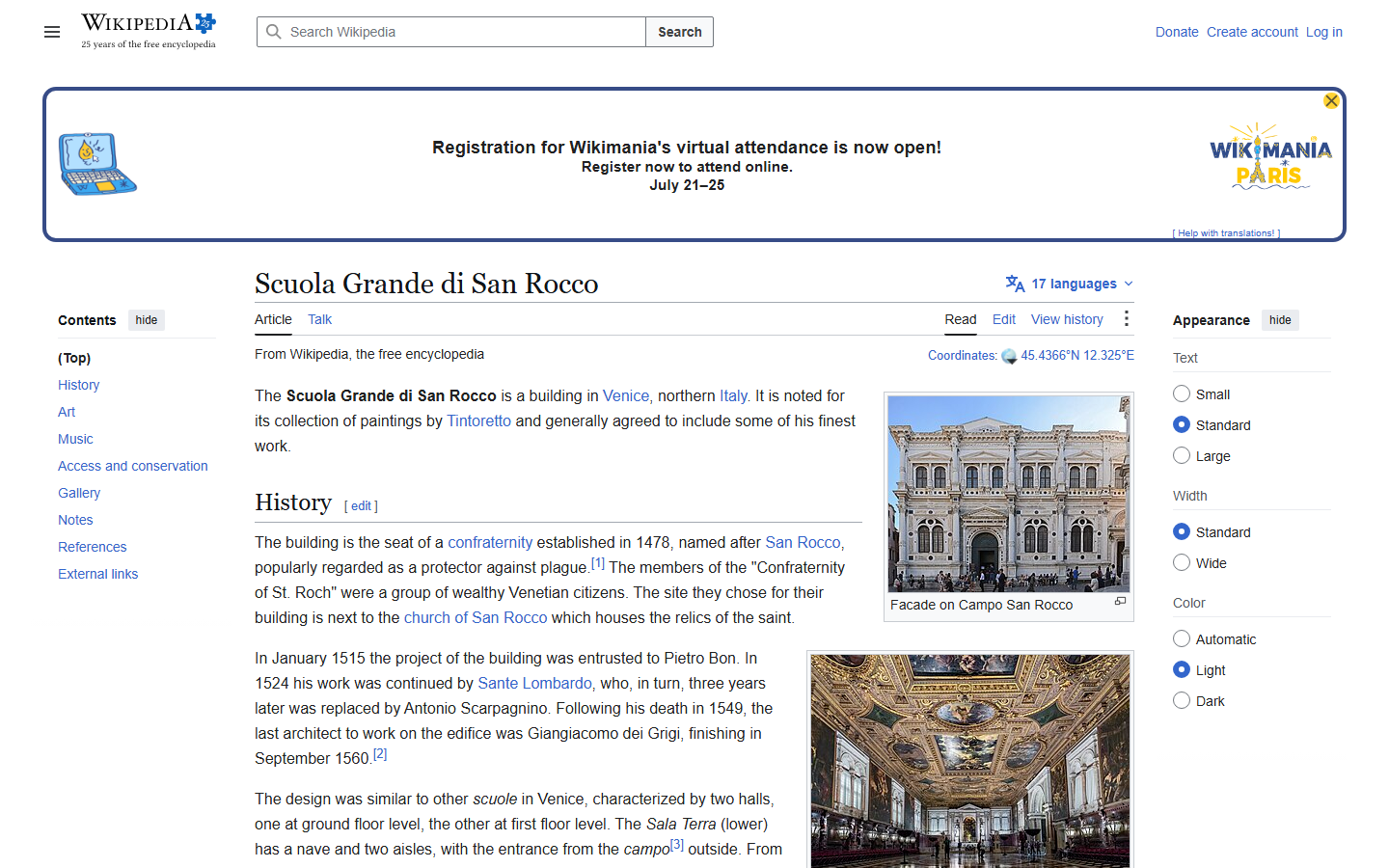Select Dark color mode

[x=1182, y=700]
